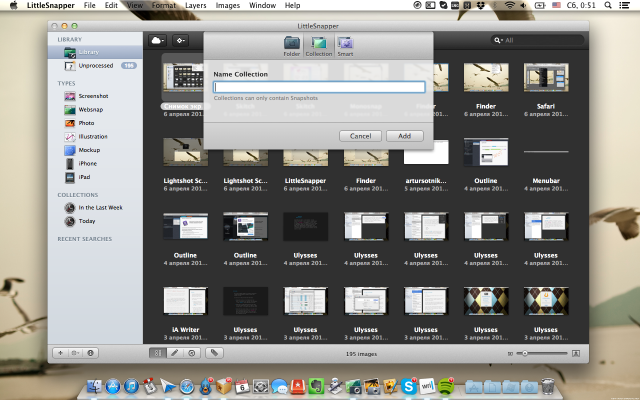The width and height of the screenshot is (640, 400).
Task: Expand the add menu at sidebar bottom
Action: pyautogui.click(x=61, y=353)
